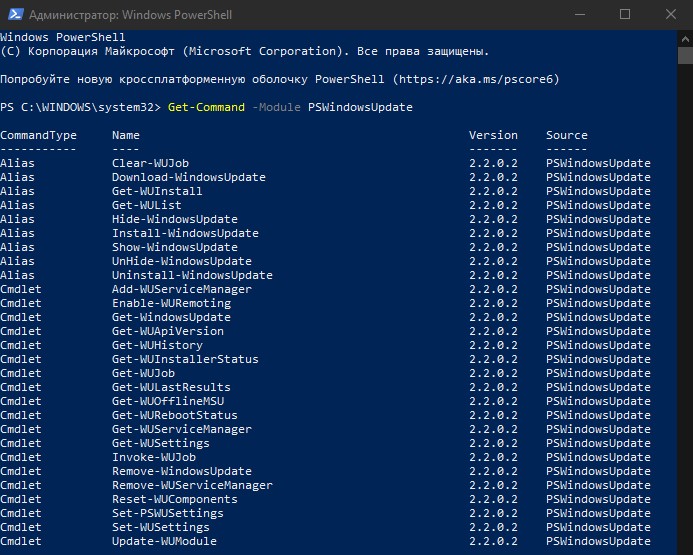The width and height of the screenshot is (693, 555).
Task: Click the Get-WUInstall alias name
Action: (157, 191)
